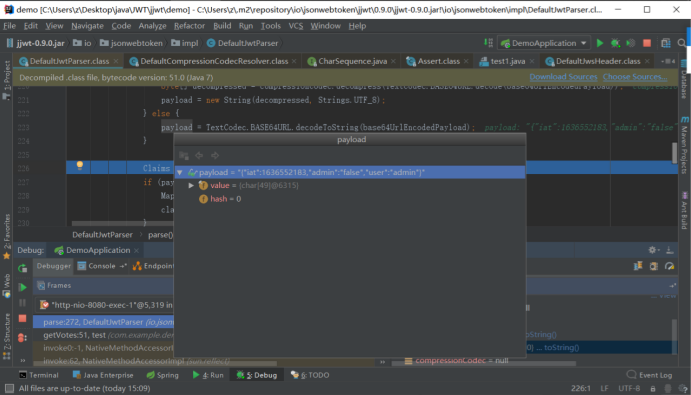Select getVotes:51, test stack frame
This screenshot has width=691, height=395.
pos(104,335)
